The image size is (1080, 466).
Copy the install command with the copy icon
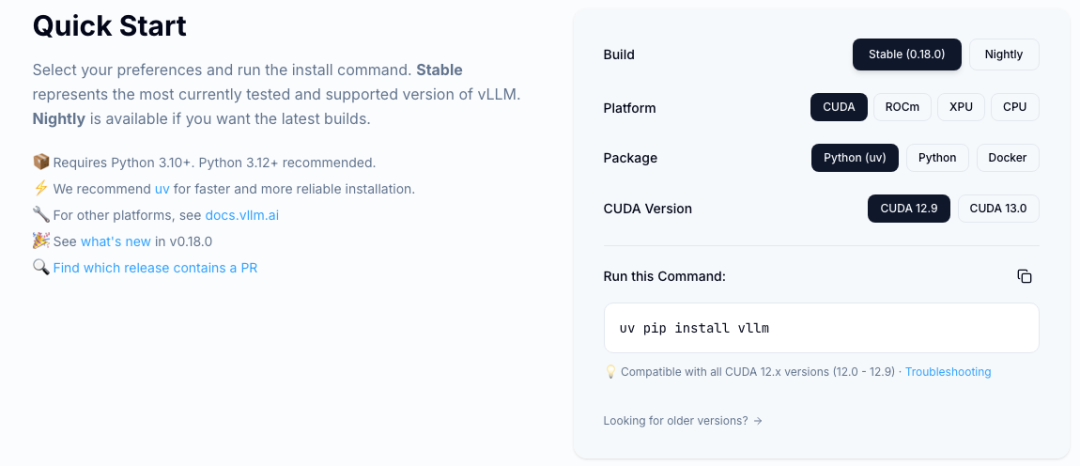pyautogui.click(x=1024, y=276)
